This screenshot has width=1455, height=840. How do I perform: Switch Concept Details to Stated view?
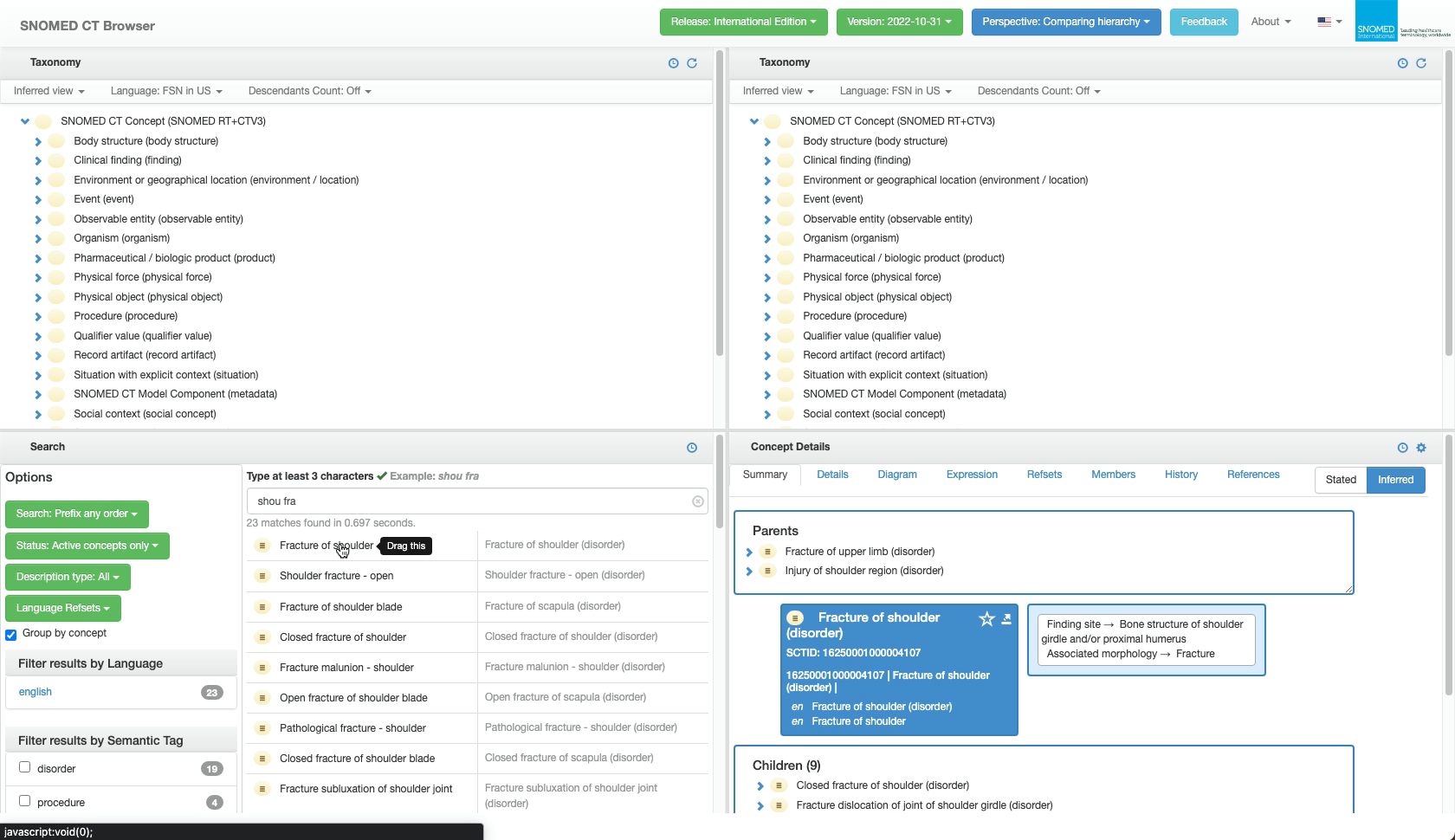point(1341,480)
